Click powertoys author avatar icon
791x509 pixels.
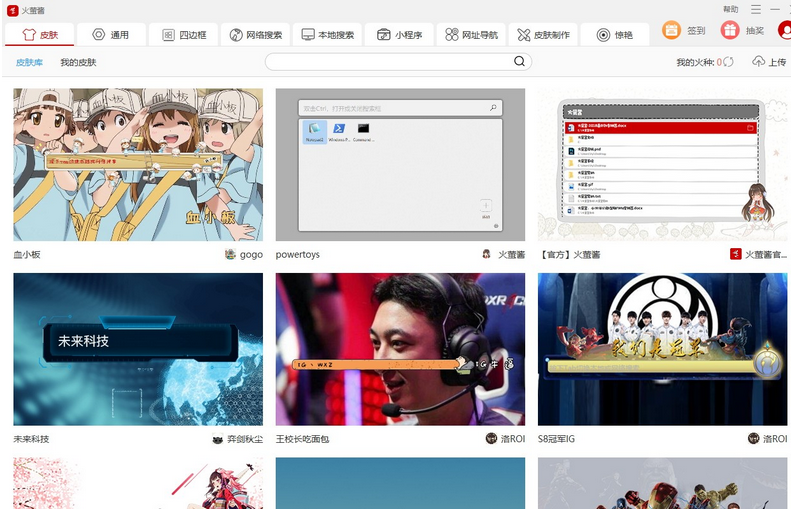pos(486,254)
